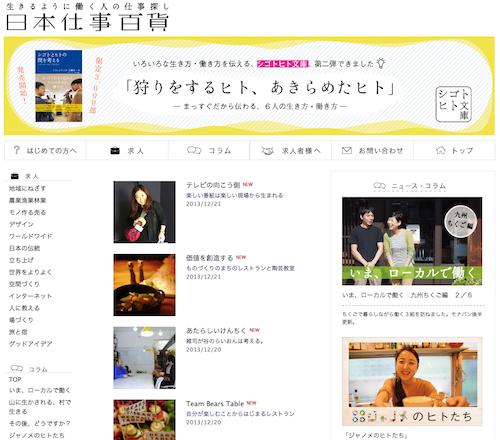Click the food dish thumbnail for 価値を創造する
500x440 pixels.
(x=144, y=285)
